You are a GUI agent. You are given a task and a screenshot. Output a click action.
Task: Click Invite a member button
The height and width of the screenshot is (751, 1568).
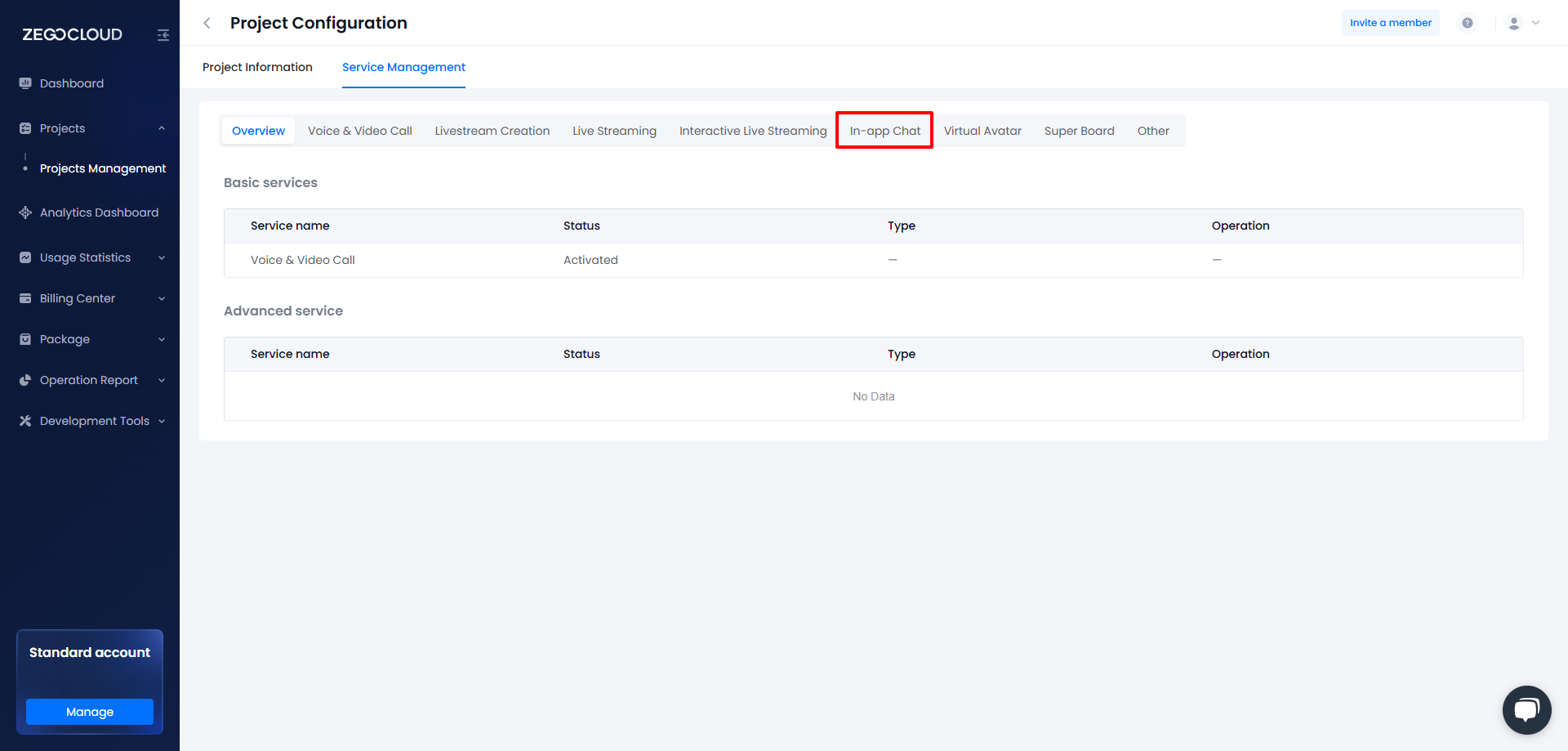(1391, 23)
